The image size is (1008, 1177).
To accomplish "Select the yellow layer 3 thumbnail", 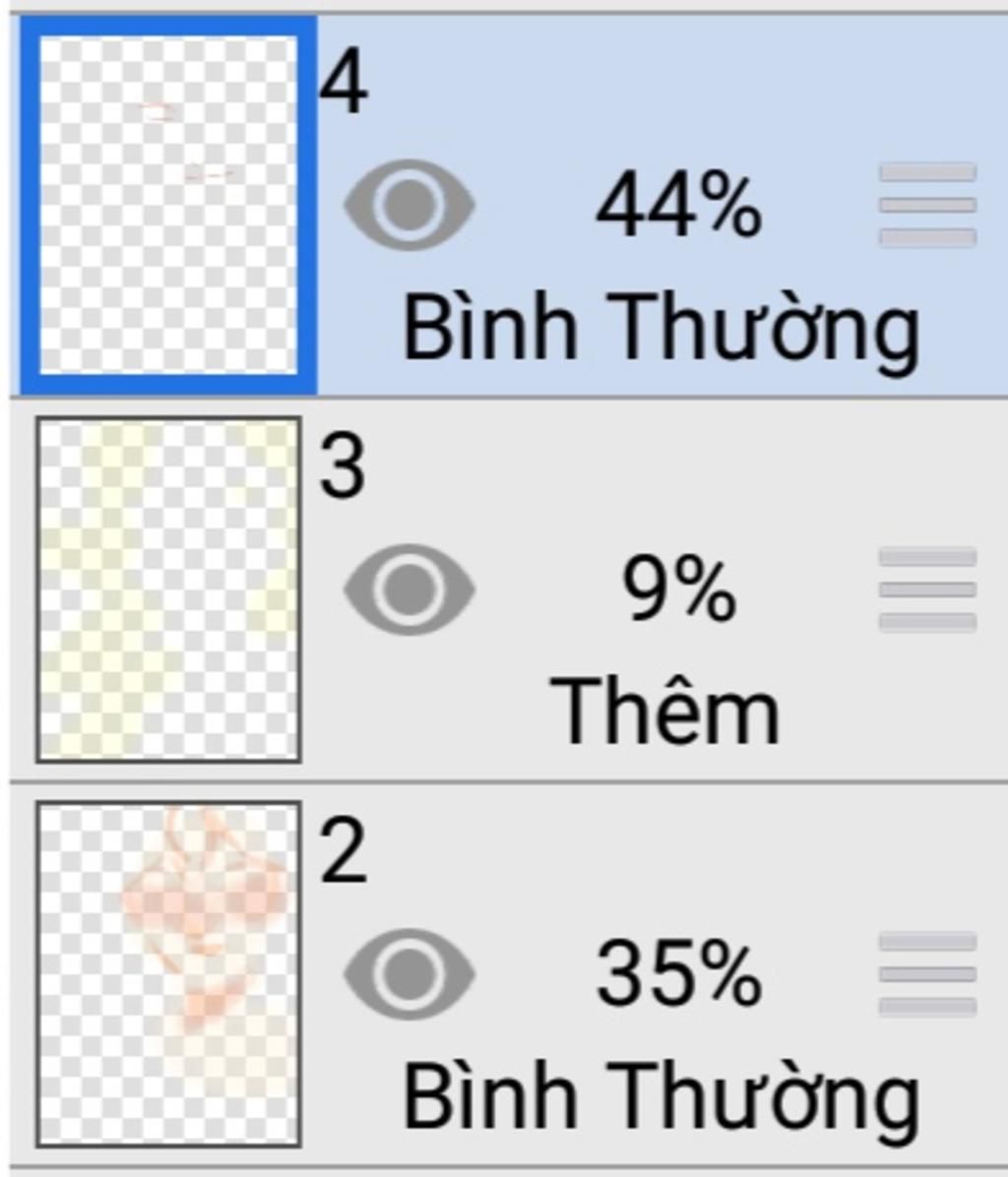I will [x=167, y=588].
